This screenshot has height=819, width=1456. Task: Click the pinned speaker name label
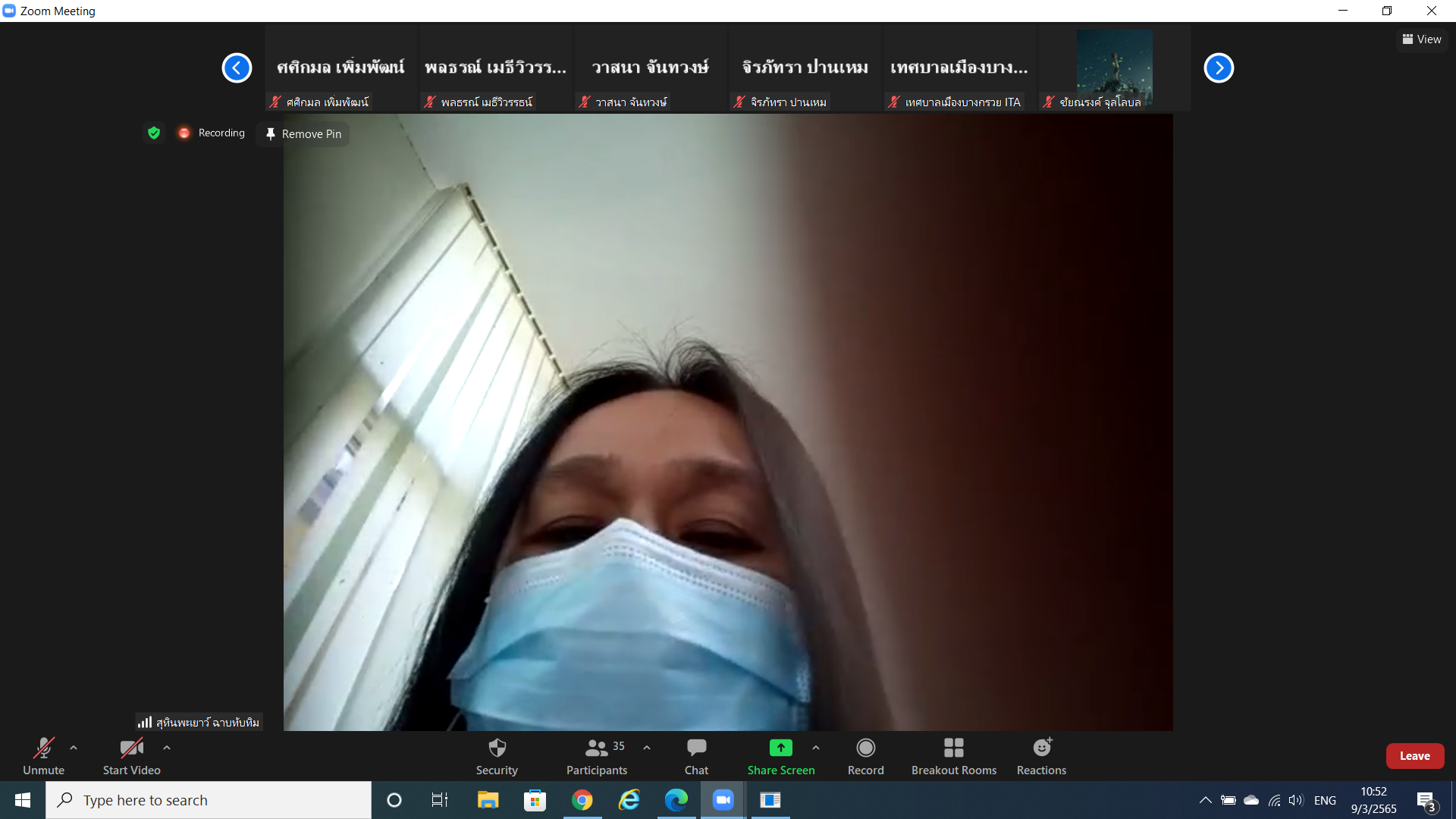coord(199,722)
